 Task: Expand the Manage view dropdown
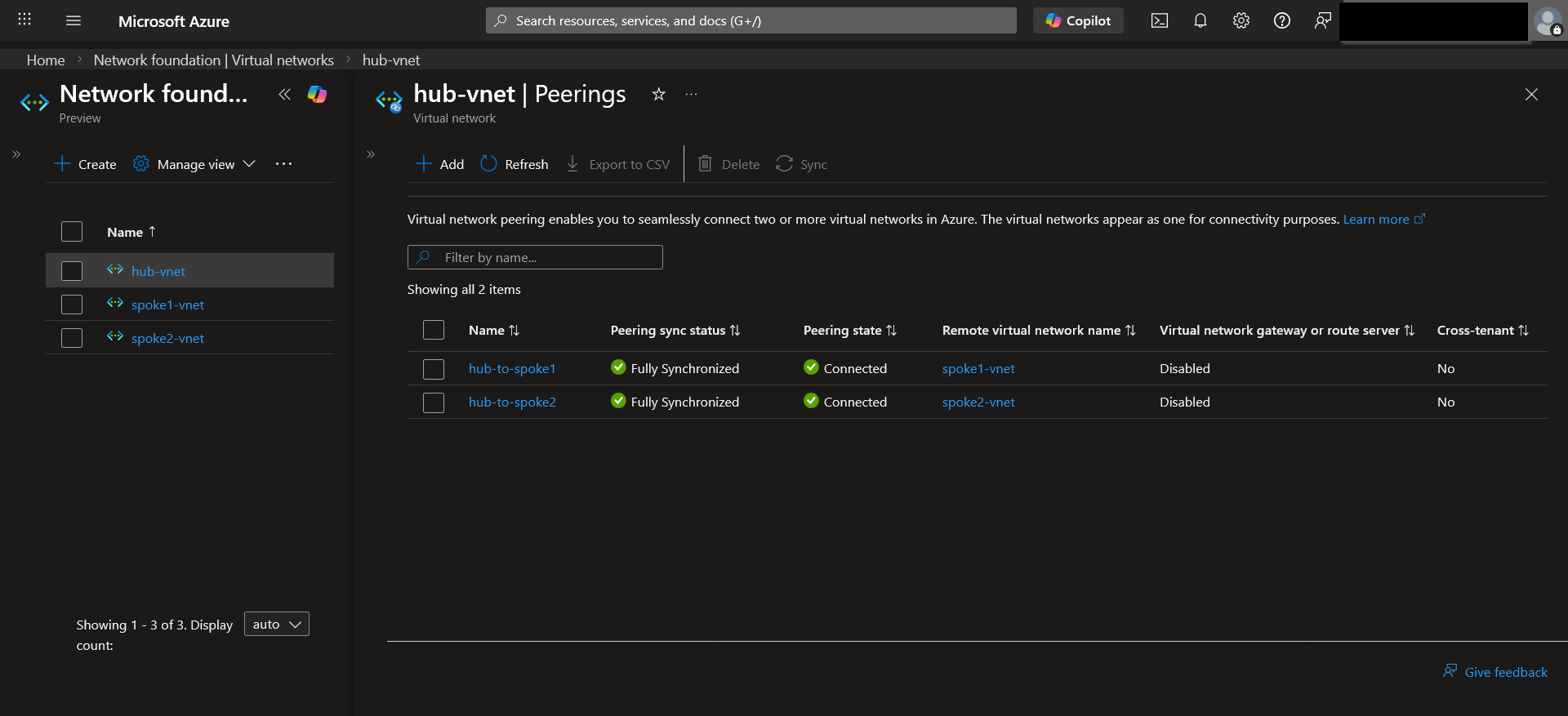[194, 164]
